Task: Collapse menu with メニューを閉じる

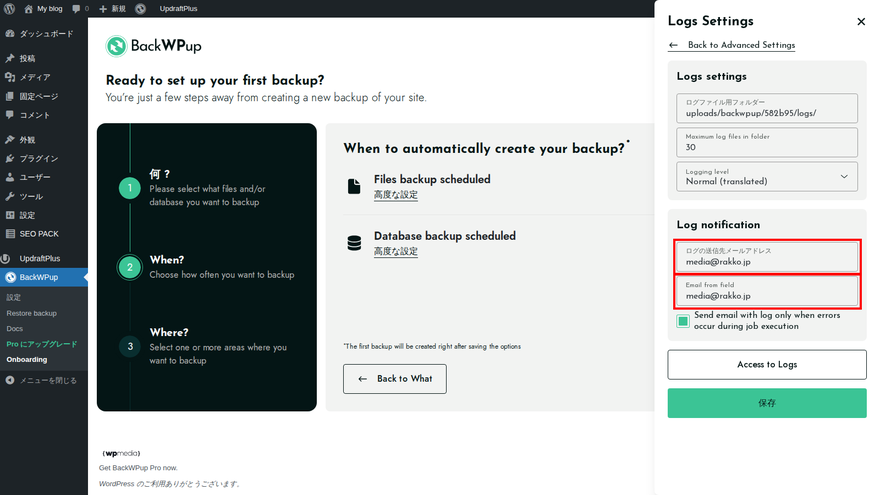Action: (x=44, y=381)
